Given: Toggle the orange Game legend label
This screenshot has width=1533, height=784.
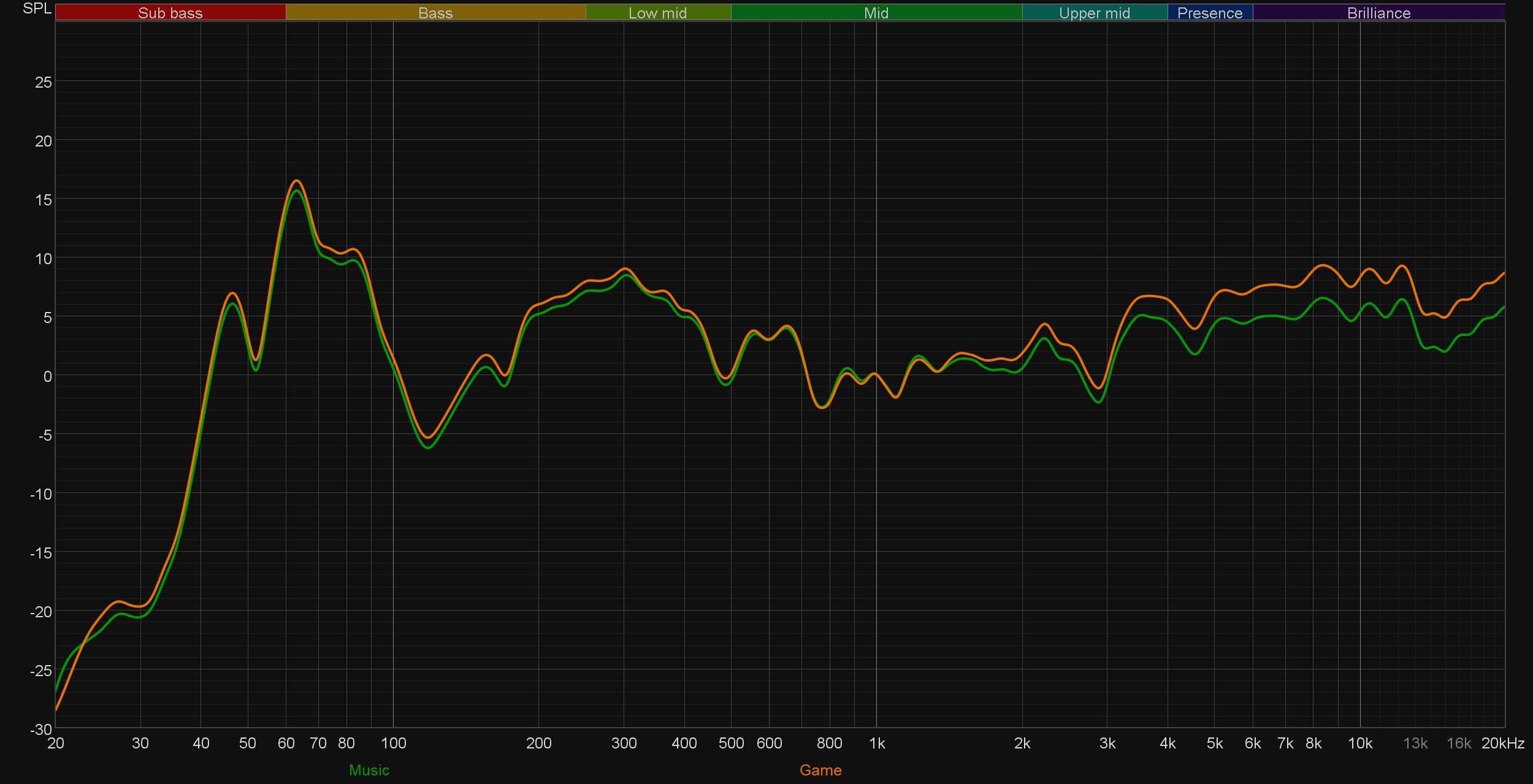Looking at the screenshot, I should [820, 770].
